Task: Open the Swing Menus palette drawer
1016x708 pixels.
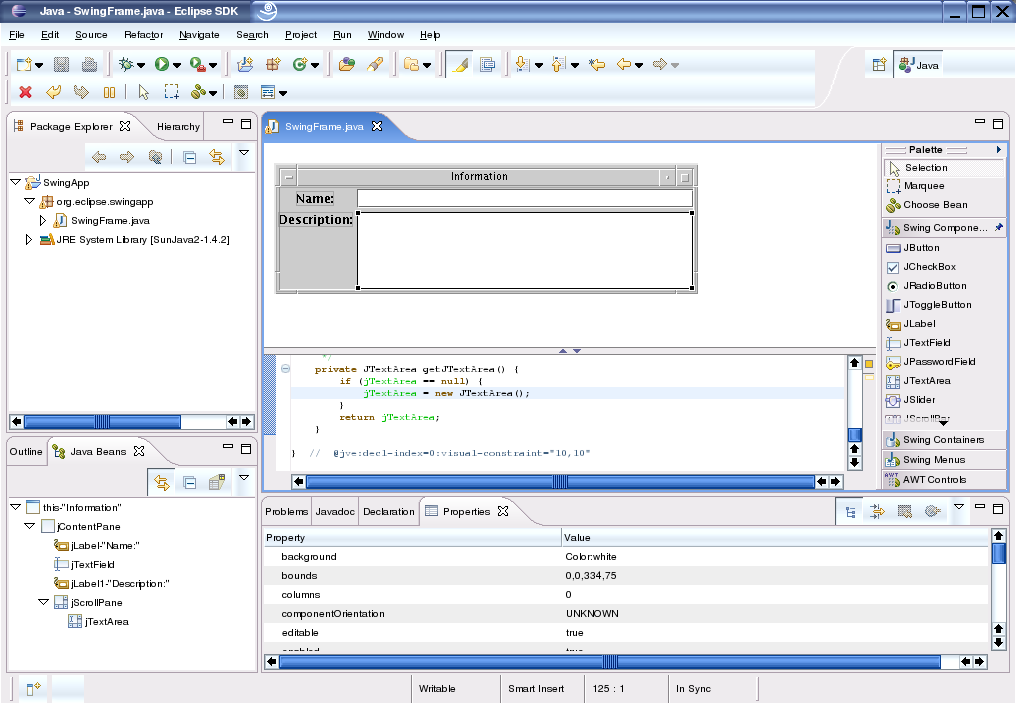Action: point(934,460)
